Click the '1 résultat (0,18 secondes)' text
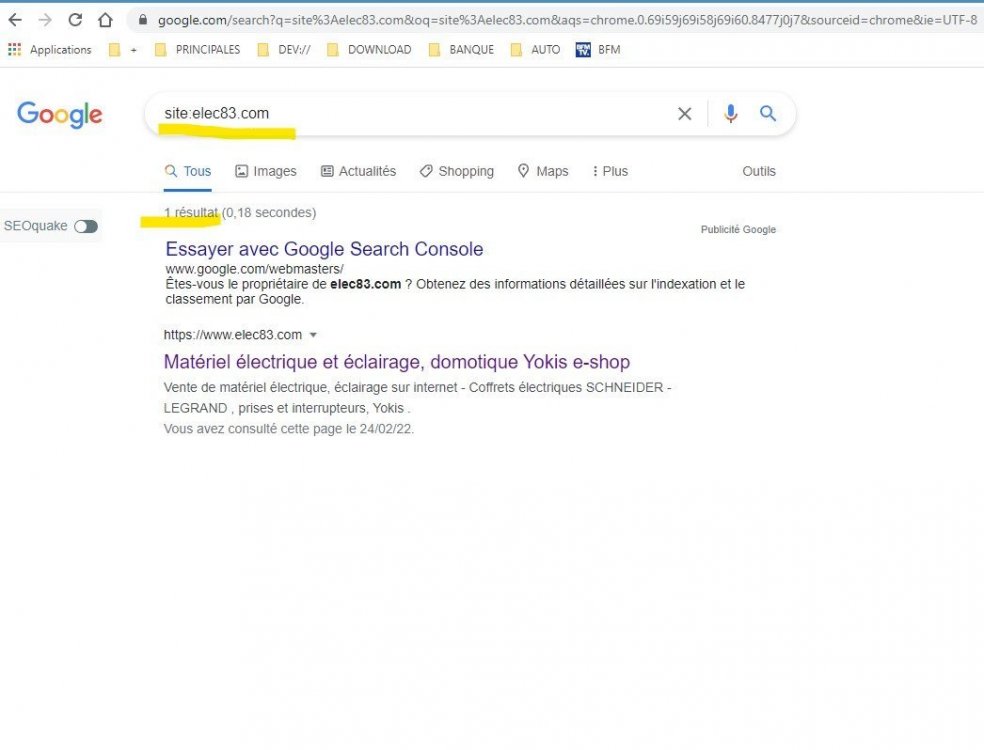The width and height of the screenshot is (984, 750). pyautogui.click(x=240, y=213)
